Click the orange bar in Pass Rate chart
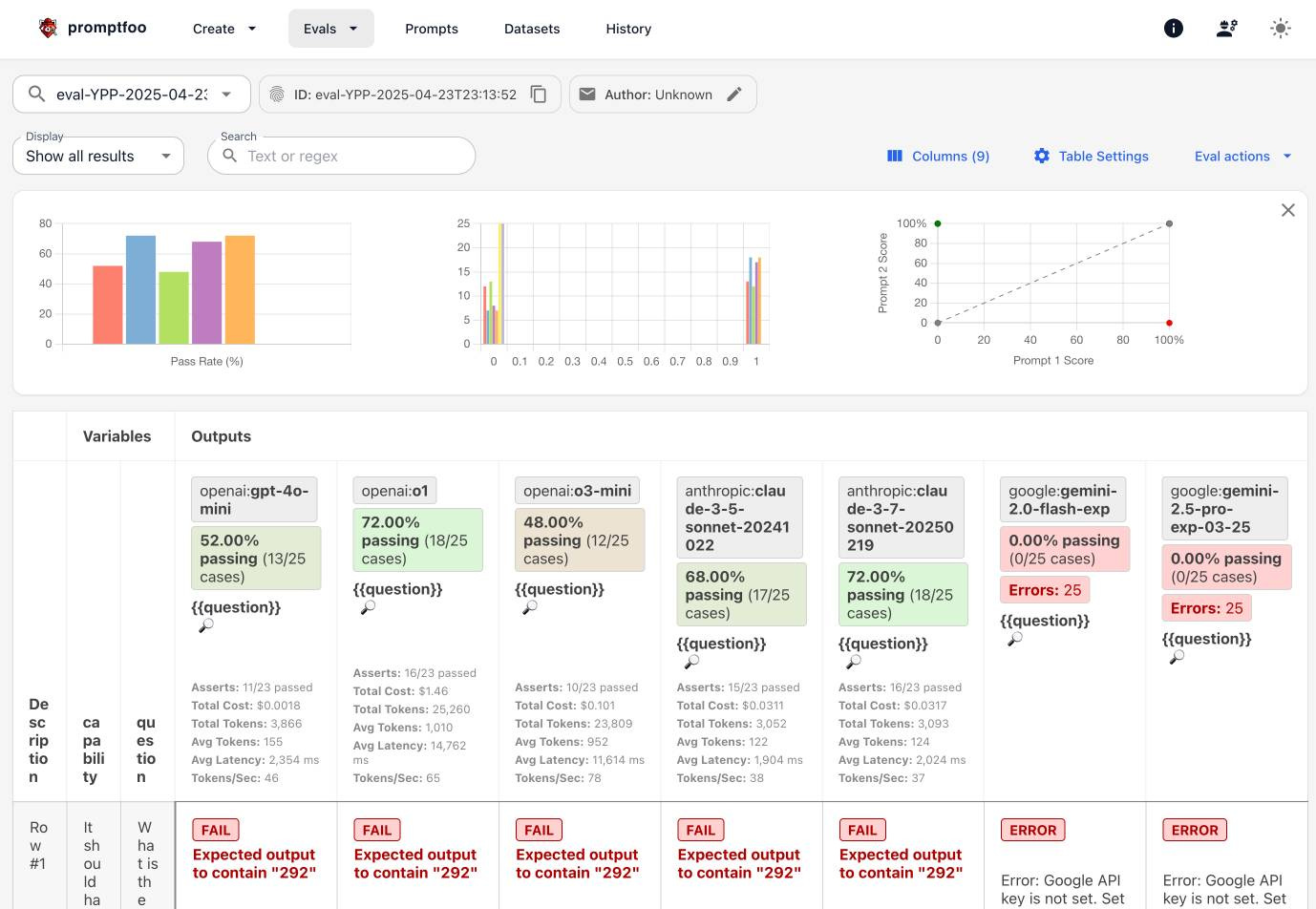Screen dimensions: 1316x909 [240, 289]
